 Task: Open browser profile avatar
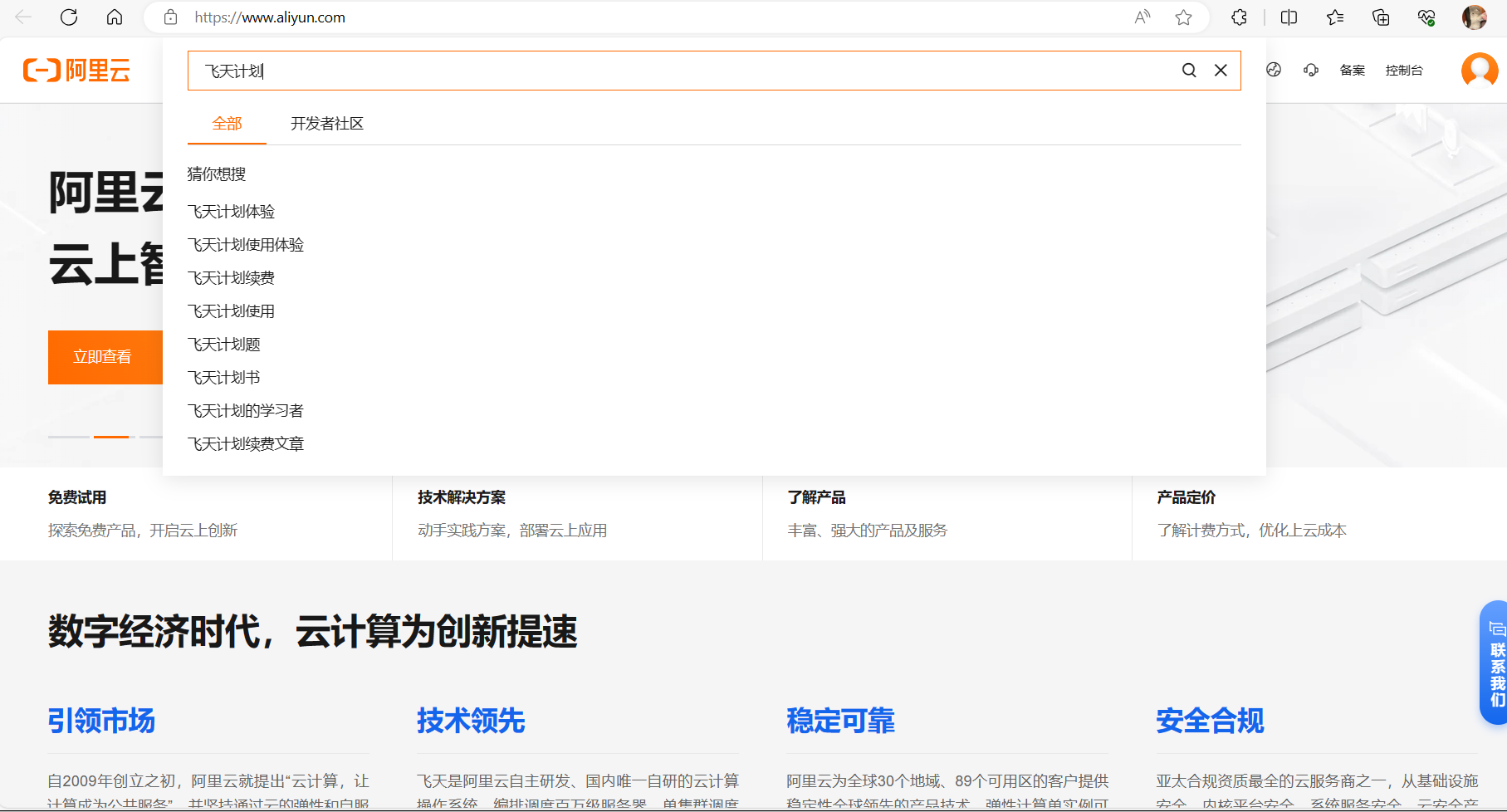coord(1474,17)
